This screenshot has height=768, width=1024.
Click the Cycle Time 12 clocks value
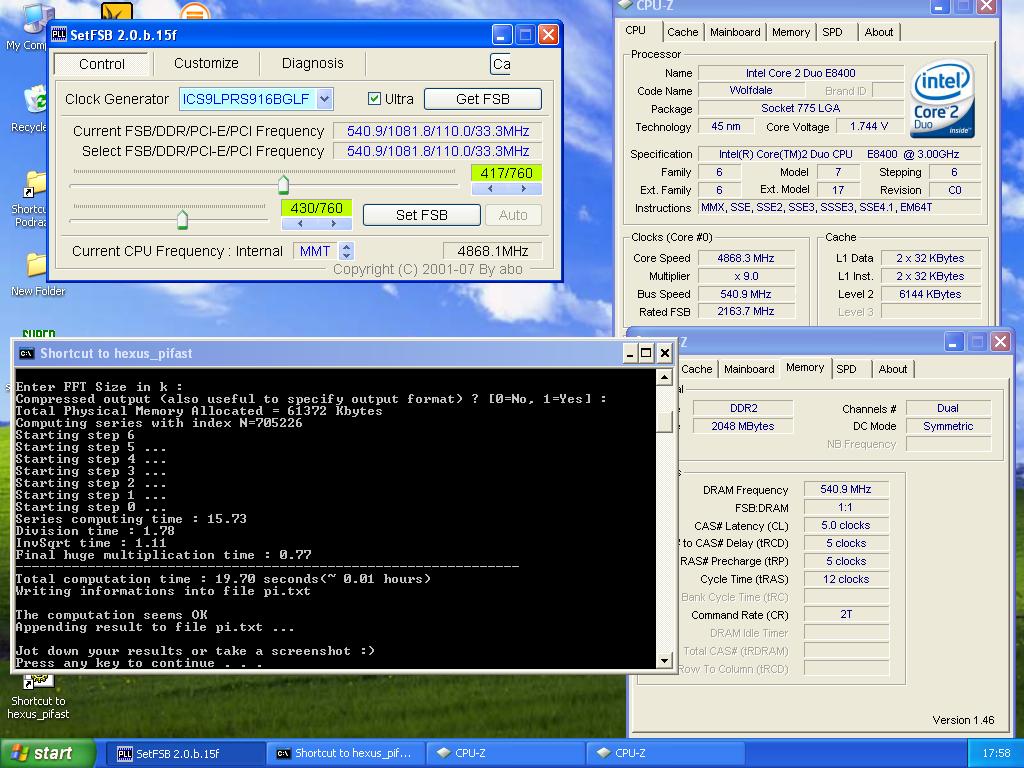coord(846,579)
